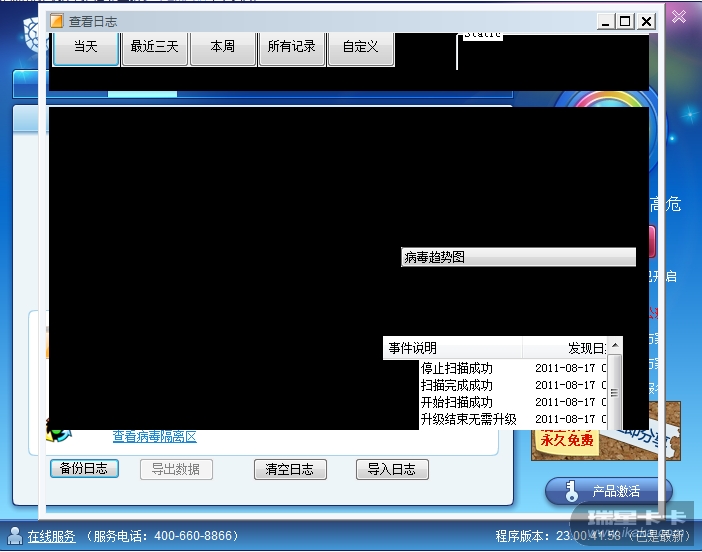Screen dimensions: 702x552
Task: Click the 永久免费 promotional note
Action: pyautogui.click(x=567, y=439)
